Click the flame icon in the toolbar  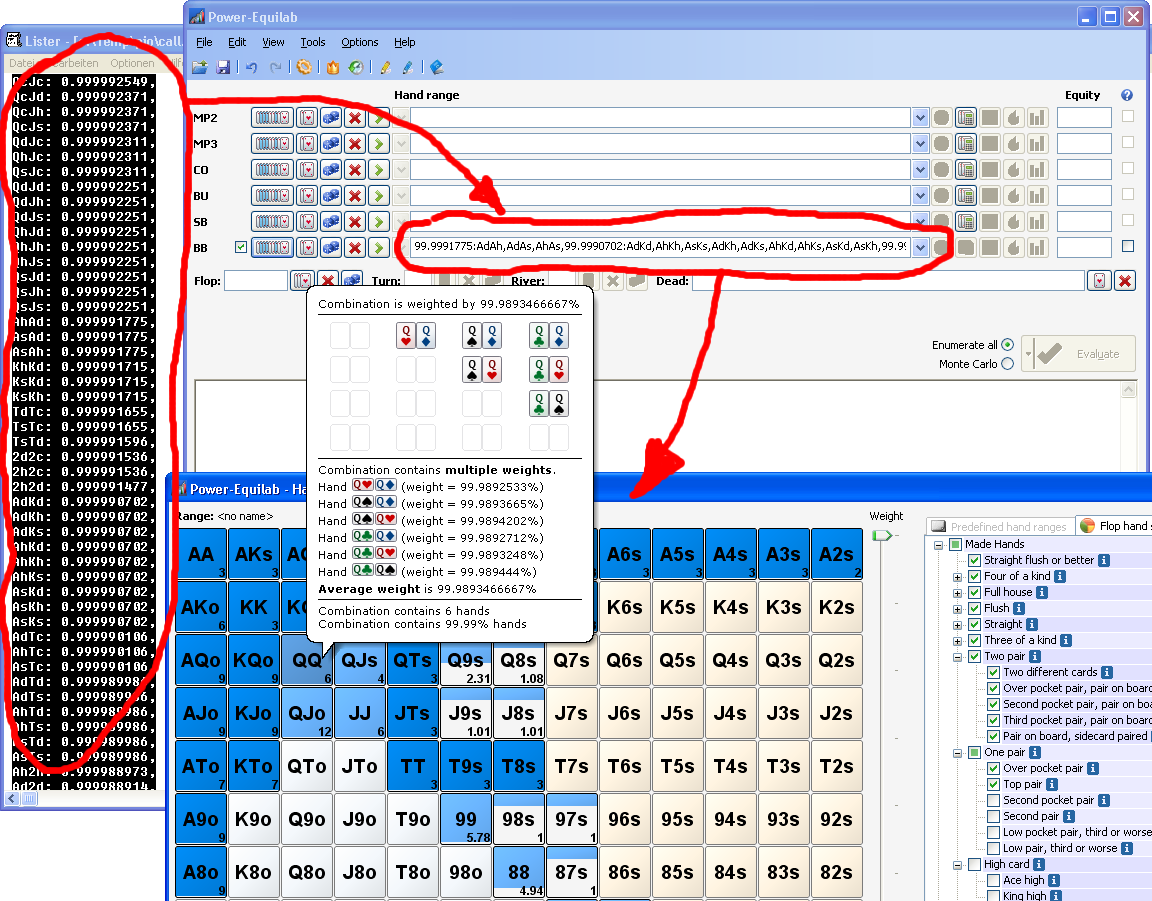[x=333, y=68]
